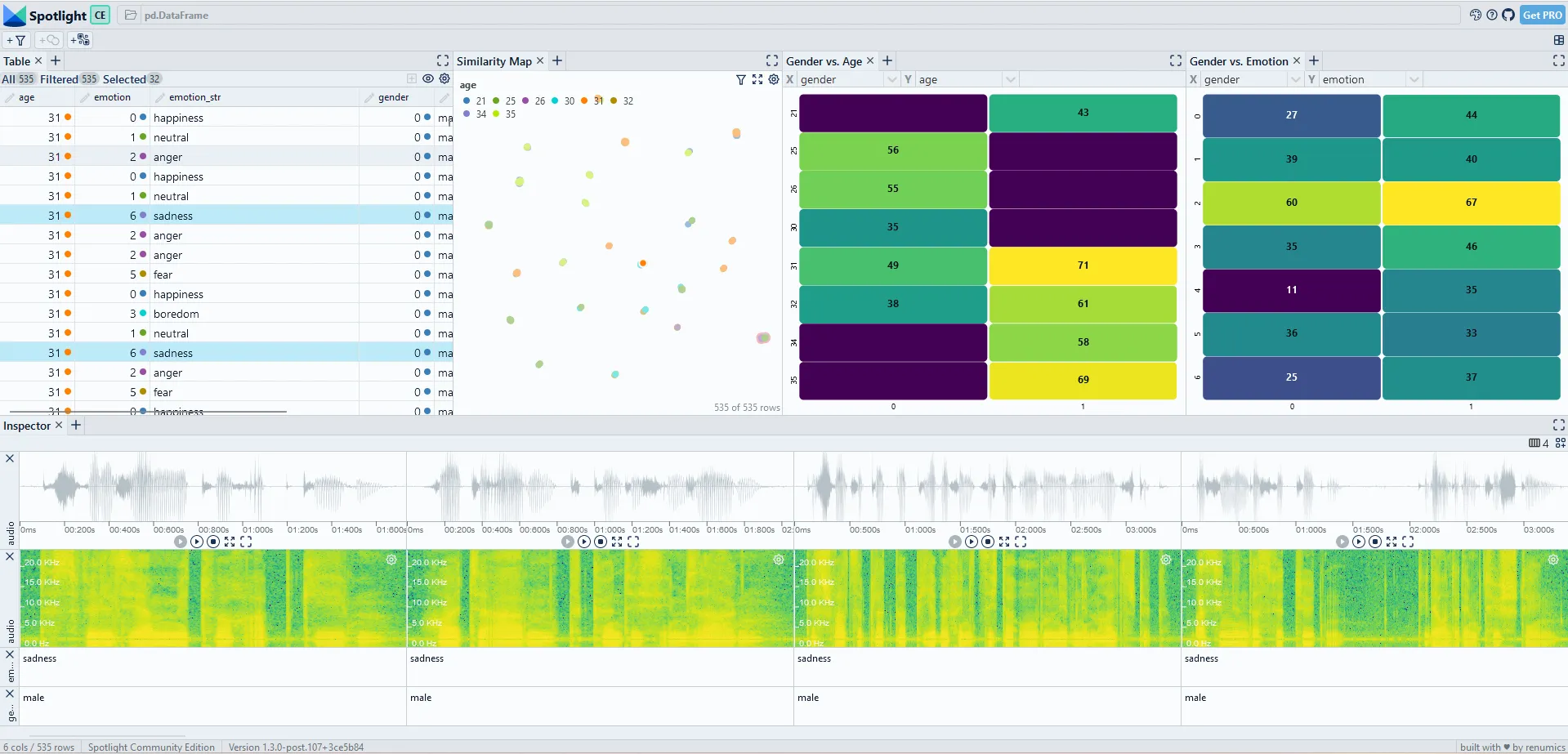Click the table horizontal scrollbar
Image resolution: width=1568 pixels, height=754 pixels.
point(148,411)
